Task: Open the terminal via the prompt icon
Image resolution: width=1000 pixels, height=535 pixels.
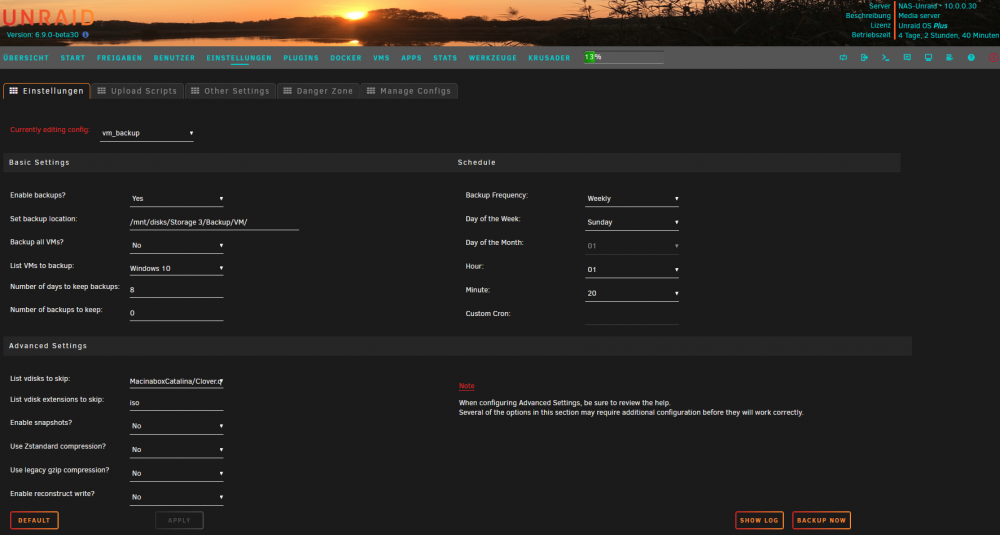Action: coord(885,57)
